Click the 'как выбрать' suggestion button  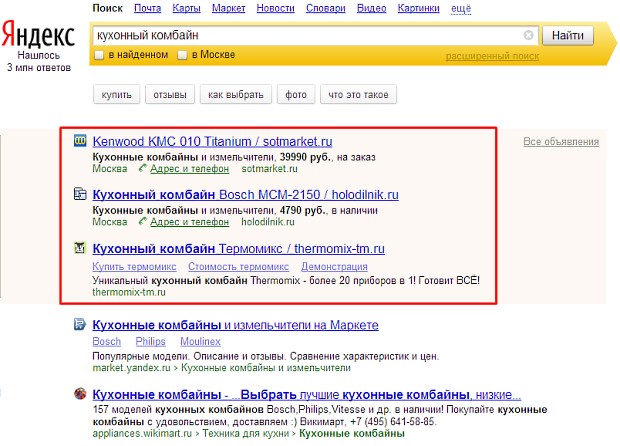236,94
